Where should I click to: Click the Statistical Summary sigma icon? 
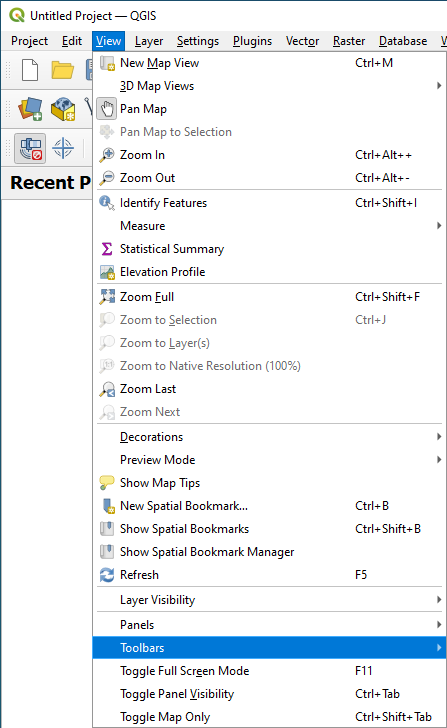click(x=107, y=249)
